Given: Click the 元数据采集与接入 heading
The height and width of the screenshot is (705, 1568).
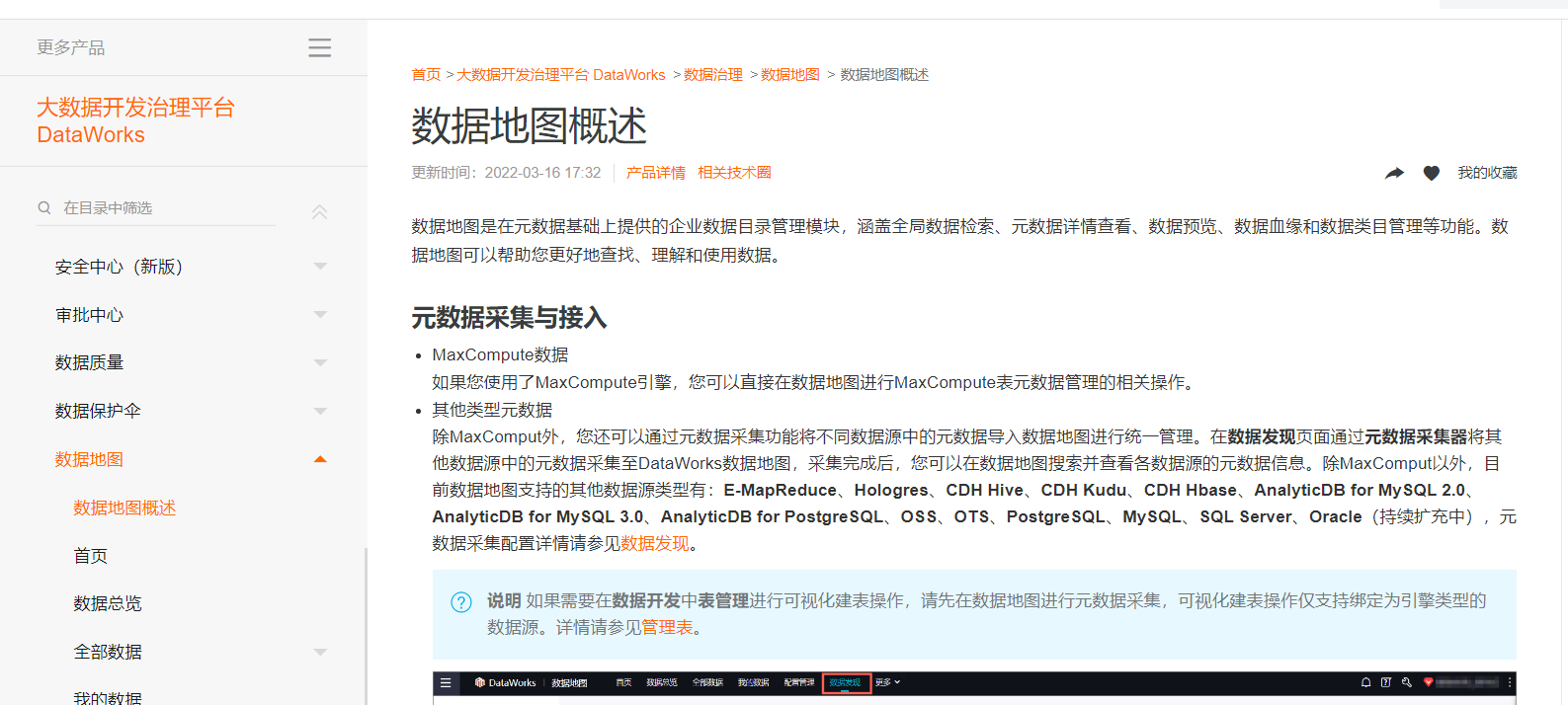Looking at the screenshot, I should pos(509,318).
